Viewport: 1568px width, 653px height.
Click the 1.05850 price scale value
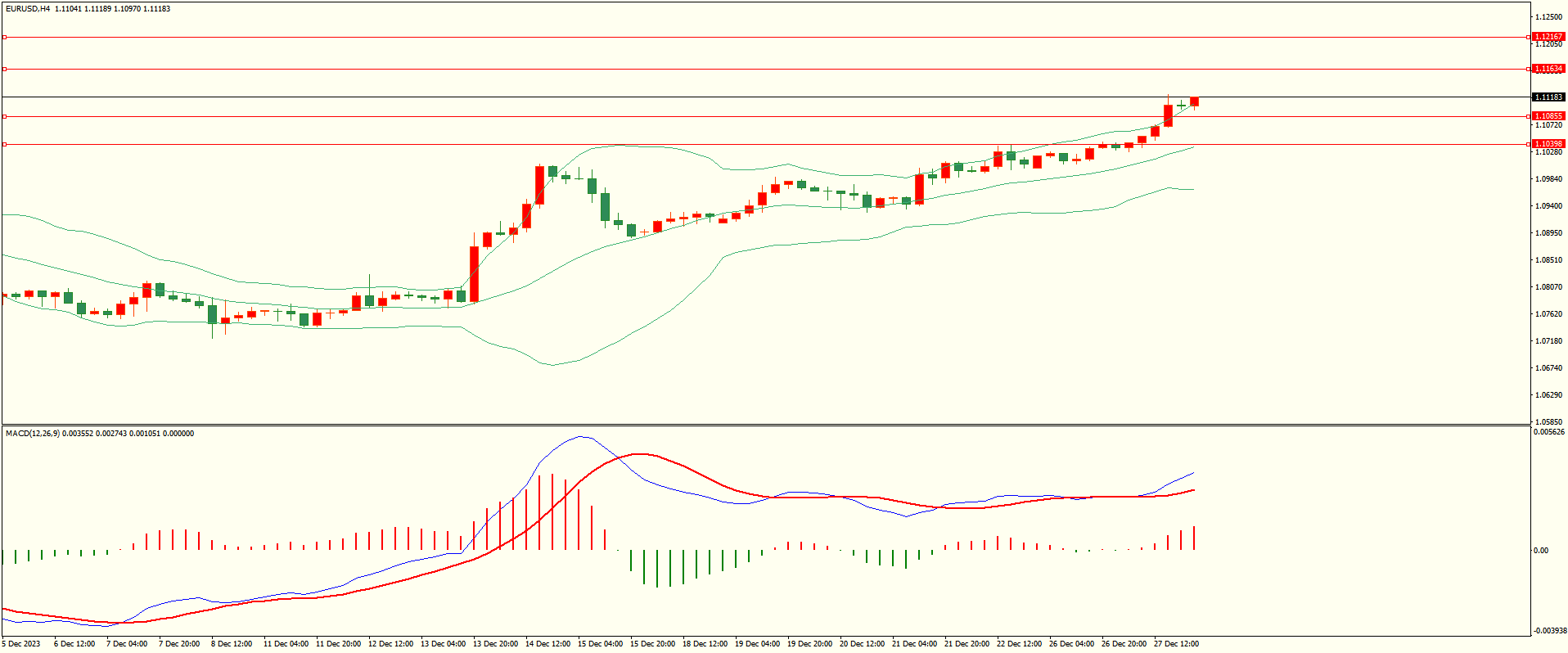1549,422
